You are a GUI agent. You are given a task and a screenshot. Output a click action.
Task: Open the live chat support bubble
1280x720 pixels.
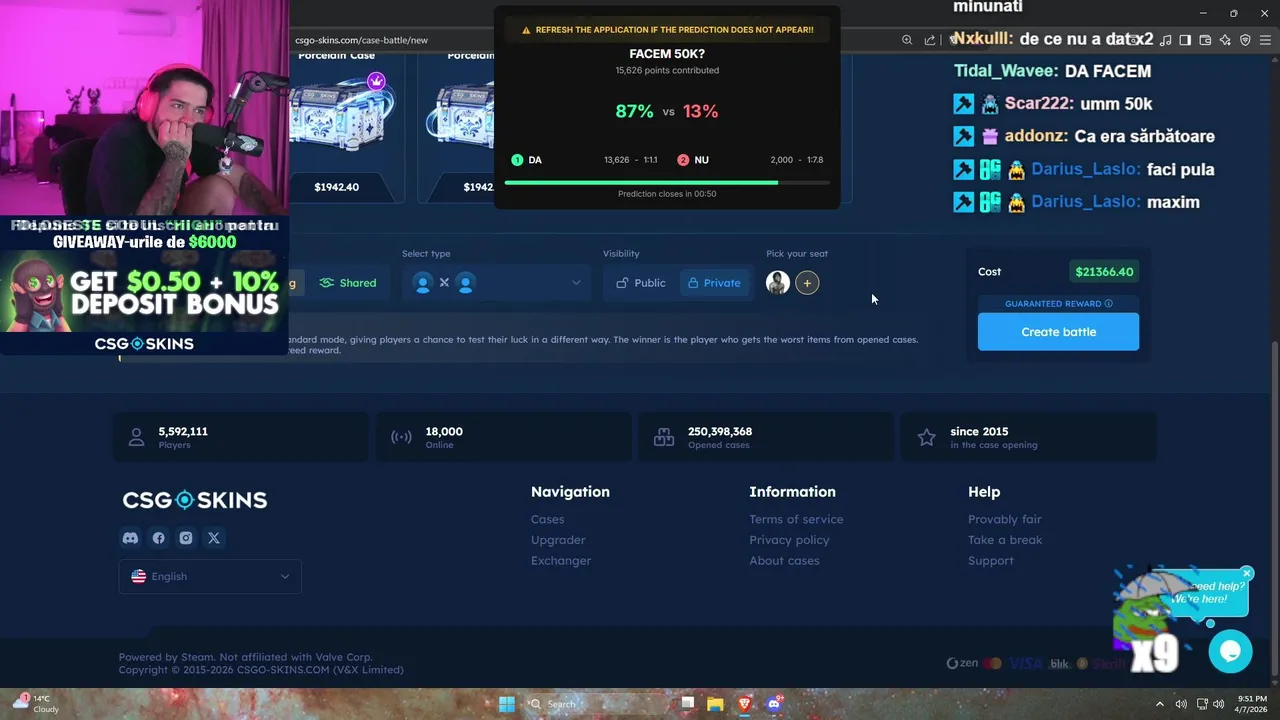click(1230, 652)
